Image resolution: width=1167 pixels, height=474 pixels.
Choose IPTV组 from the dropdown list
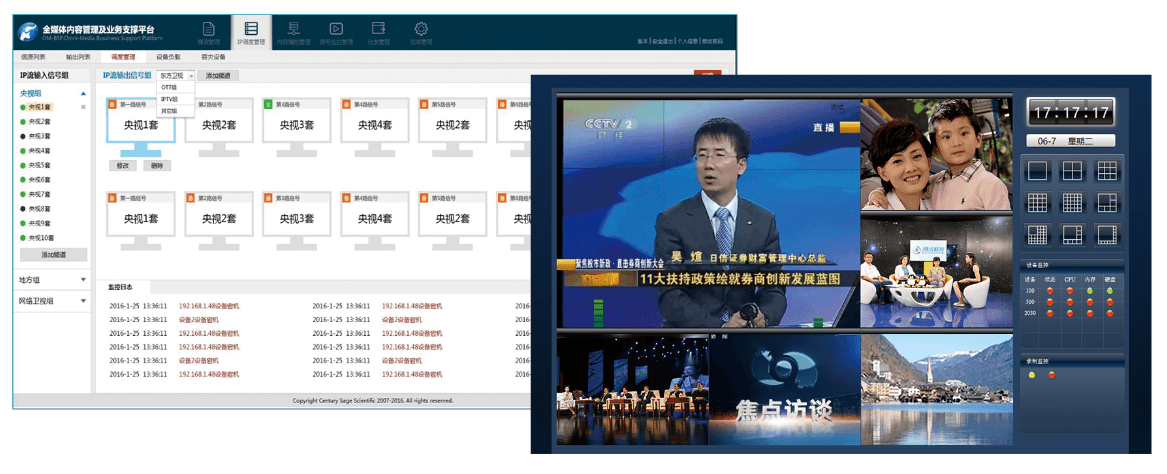[x=169, y=99]
